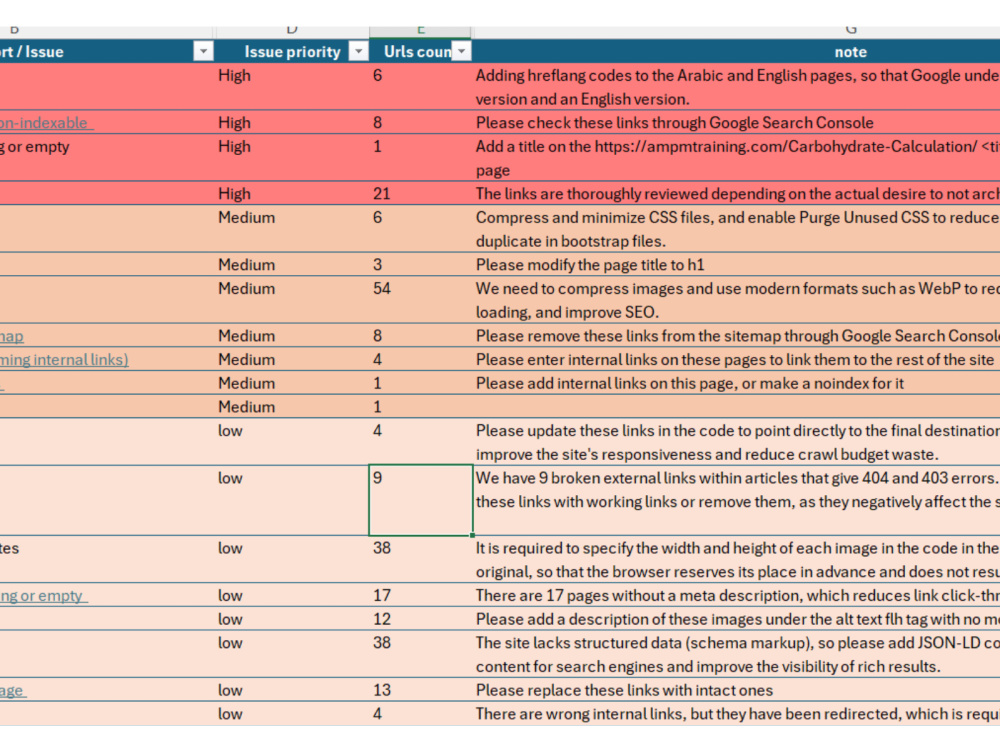Select the Urls count cell showing 54
This screenshot has height=750, width=1000.
pos(421,300)
